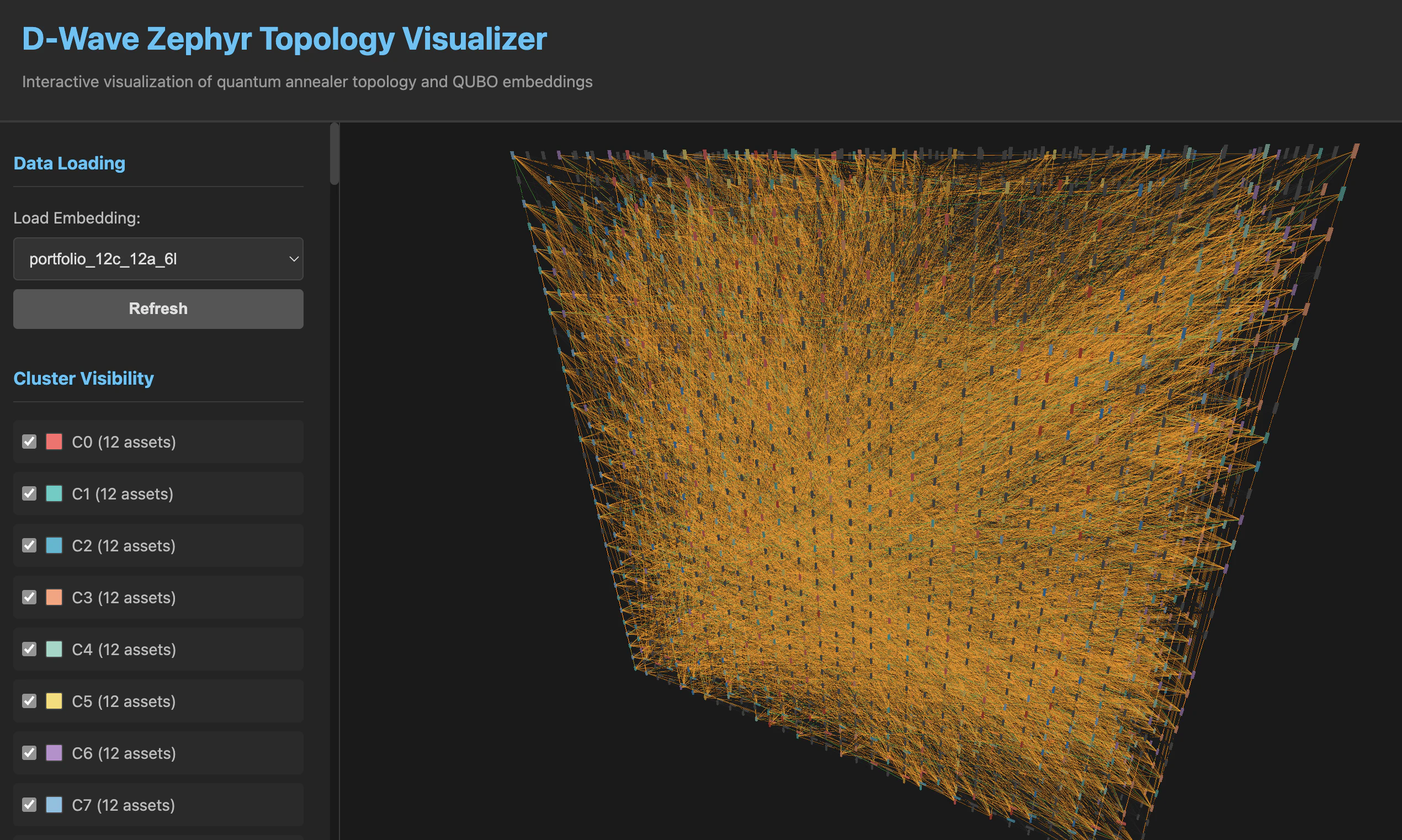Screen dimensions: 1402x840
Task: Click the purple C6 color swatch
Action: point(54,753)
